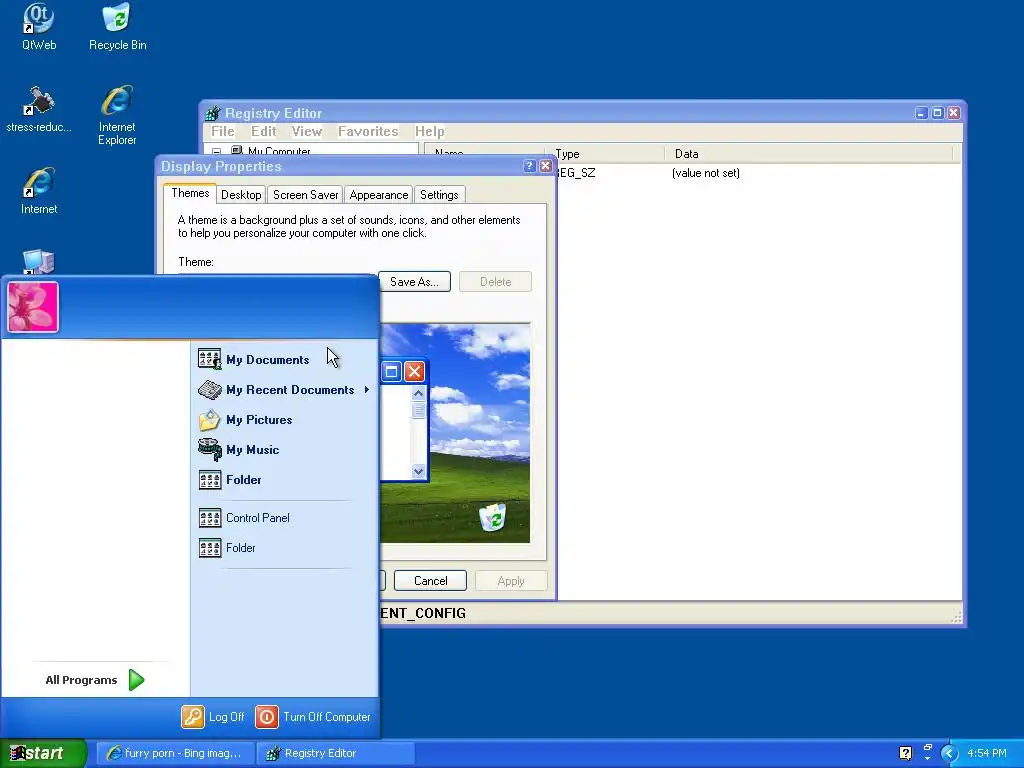Click the help tray icon in taskbar

(905, 753)
